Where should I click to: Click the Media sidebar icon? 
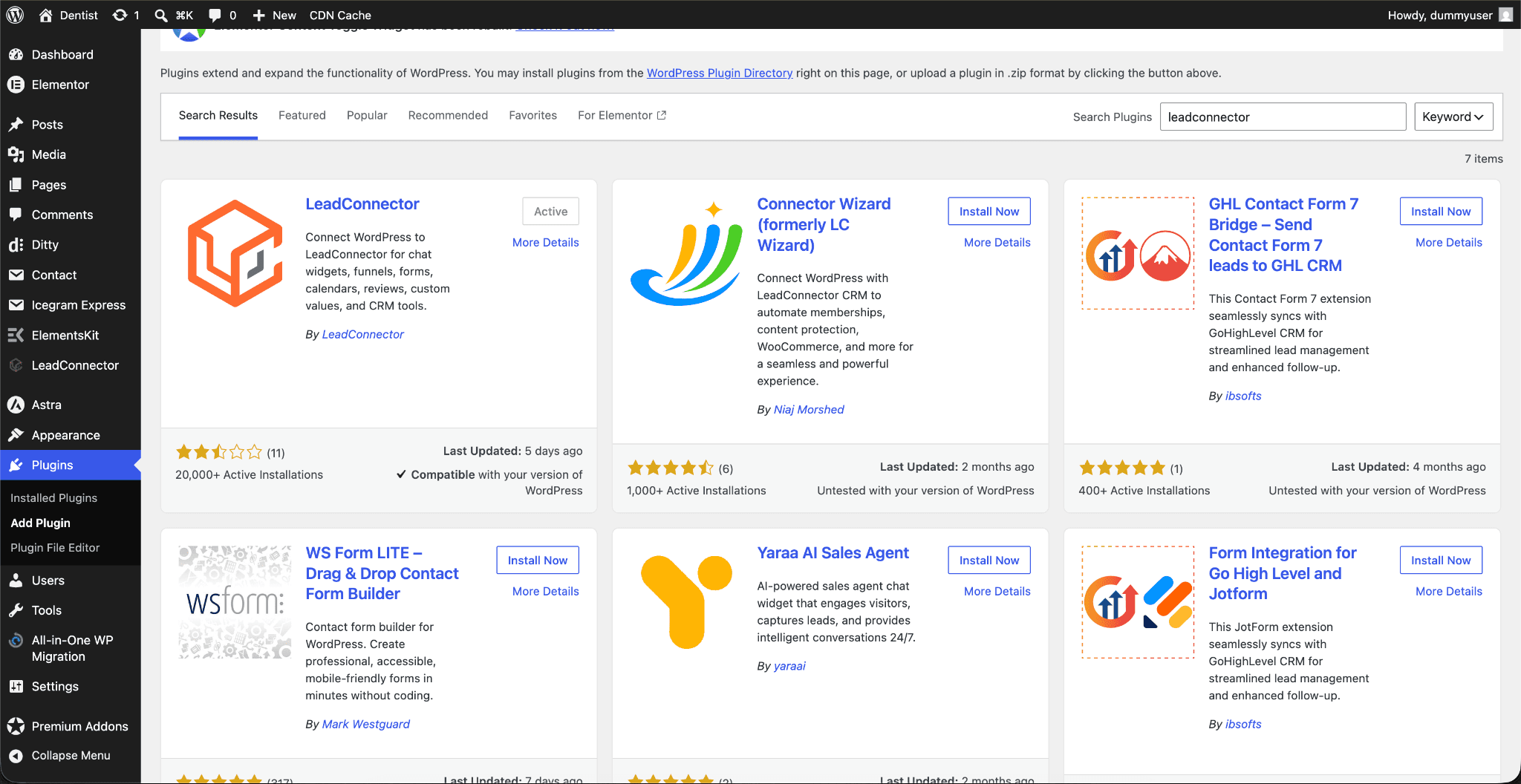click(16, 154)
